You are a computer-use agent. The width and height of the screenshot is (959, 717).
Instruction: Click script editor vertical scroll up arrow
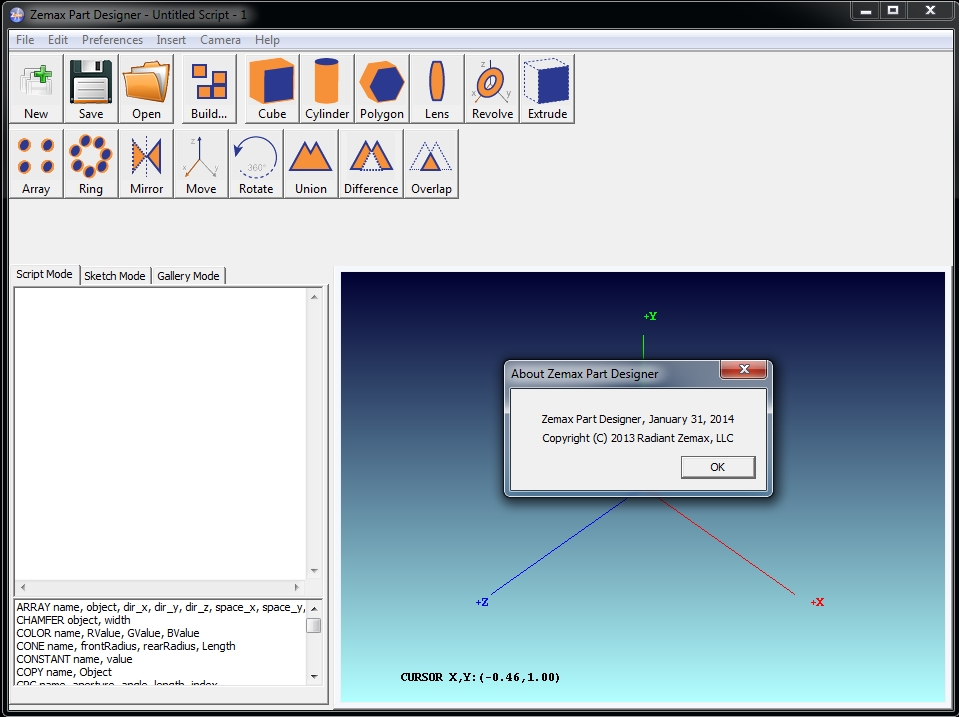click(x=314, y=297)
